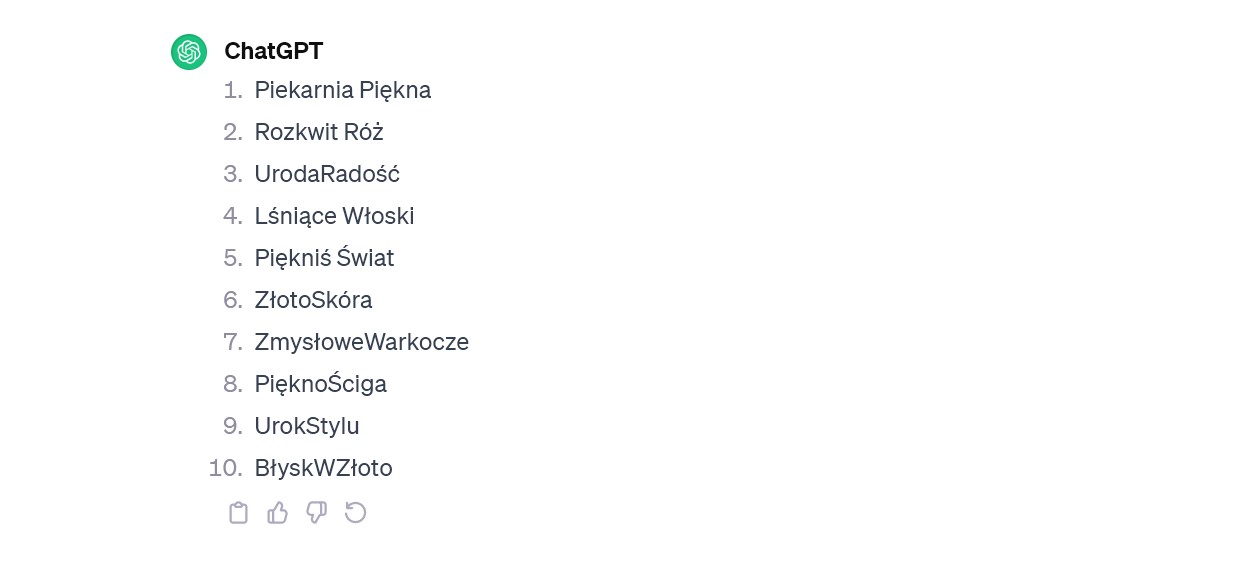Select the UrokStylu list entry
1249x586 pixels.
pyautogui.click(x=307, y=426)
